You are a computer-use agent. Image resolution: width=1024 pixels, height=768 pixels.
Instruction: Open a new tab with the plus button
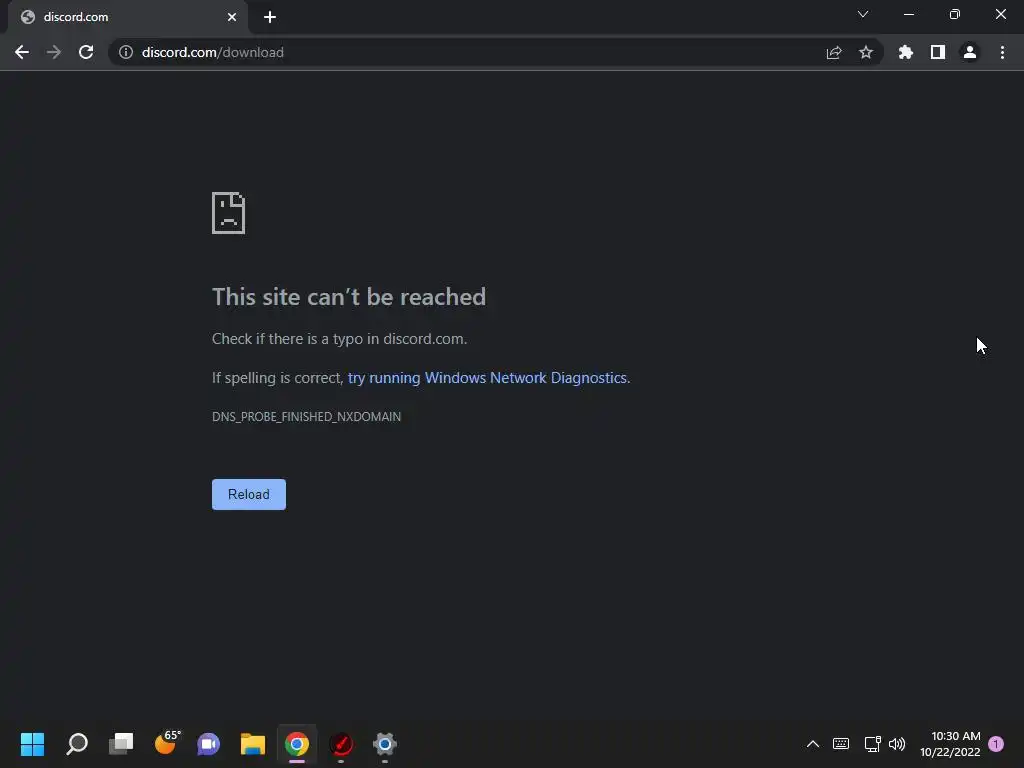pos(270,17)
